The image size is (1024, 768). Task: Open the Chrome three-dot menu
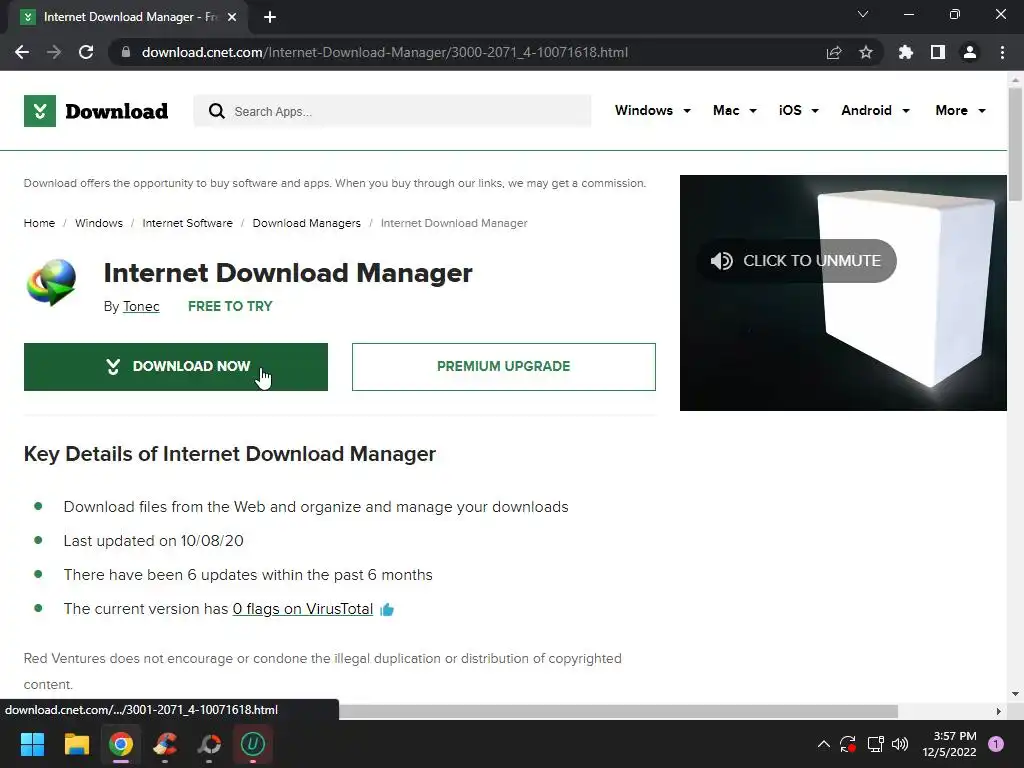[1002, 52]
